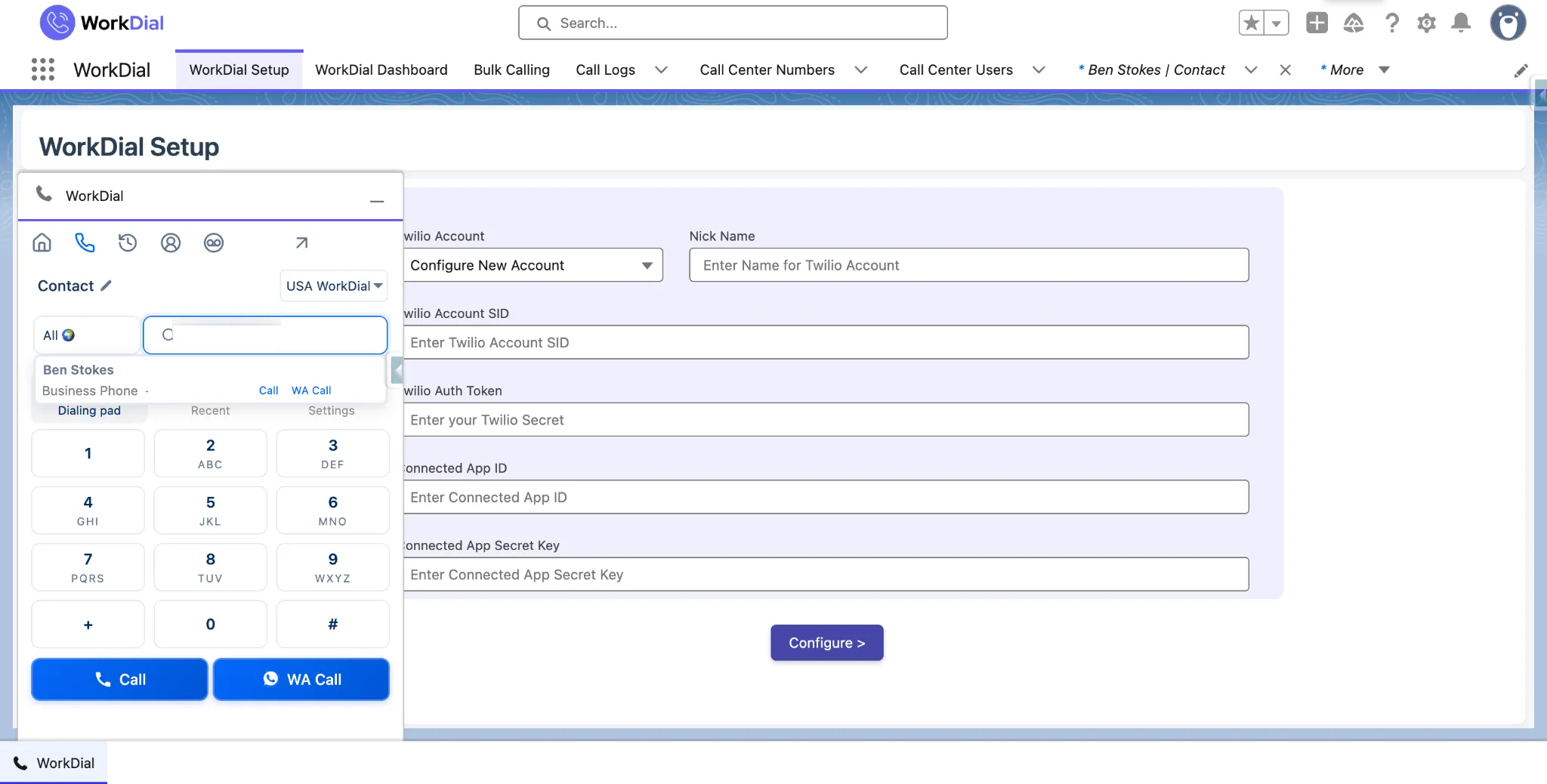Open call history clock icon
The width and height of the screenshot is (1547, 784).
point(128,242)
